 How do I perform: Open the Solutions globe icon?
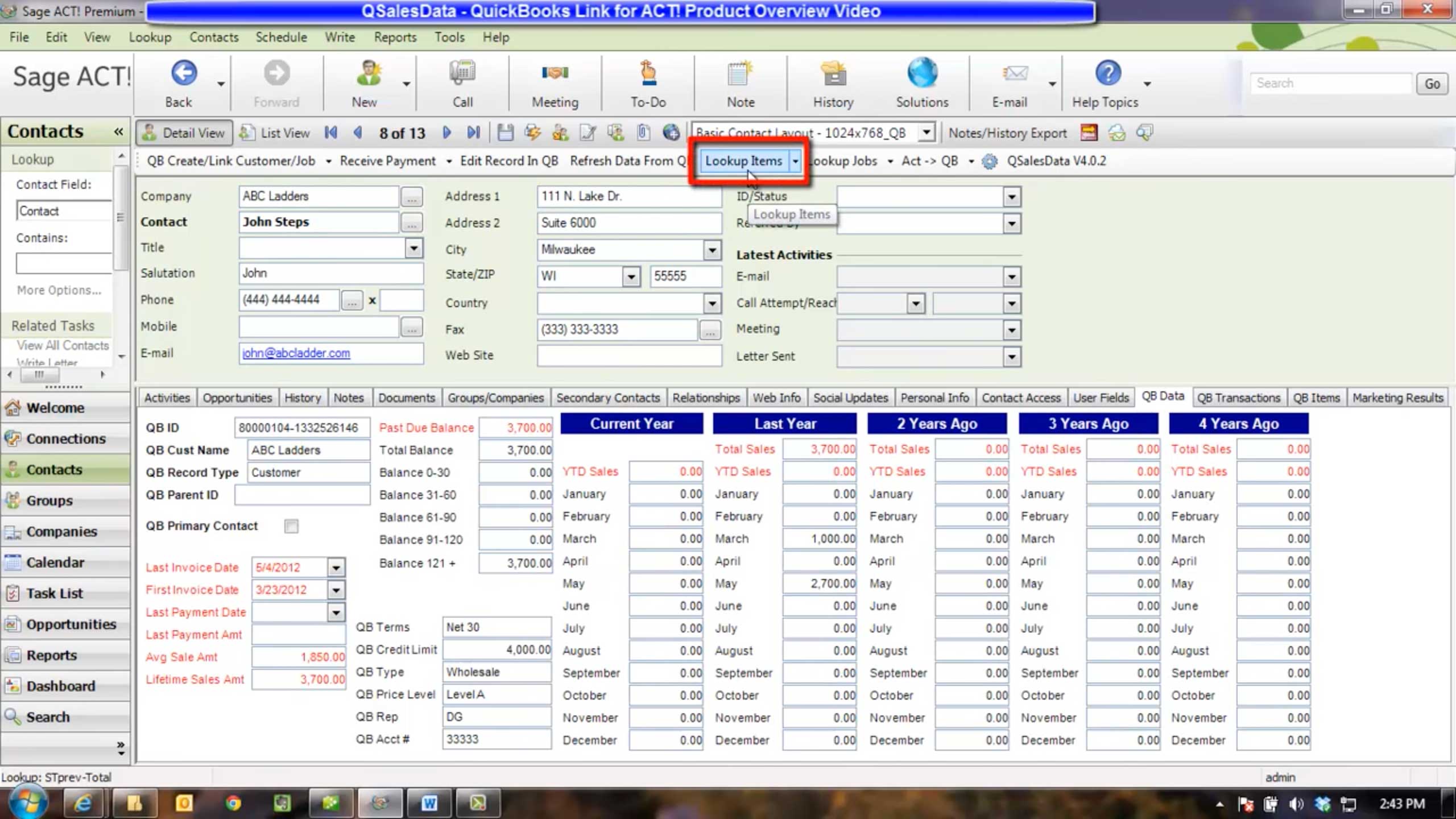tap(922, 73)
